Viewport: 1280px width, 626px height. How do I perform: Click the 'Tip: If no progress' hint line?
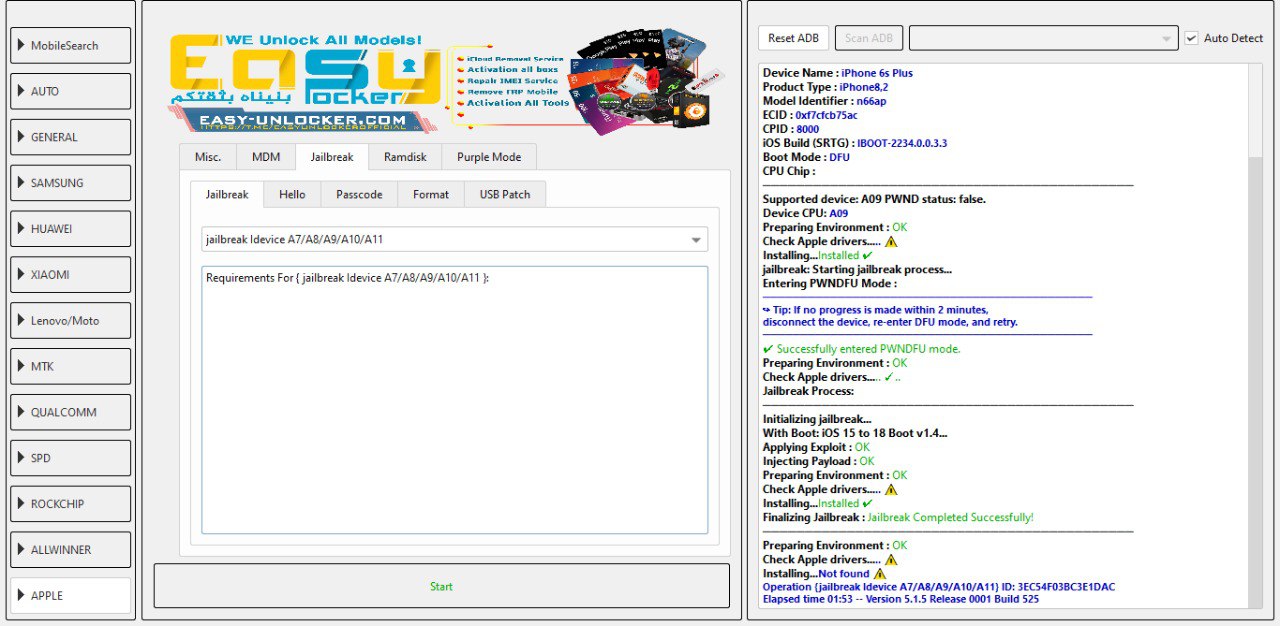(875, 309)
